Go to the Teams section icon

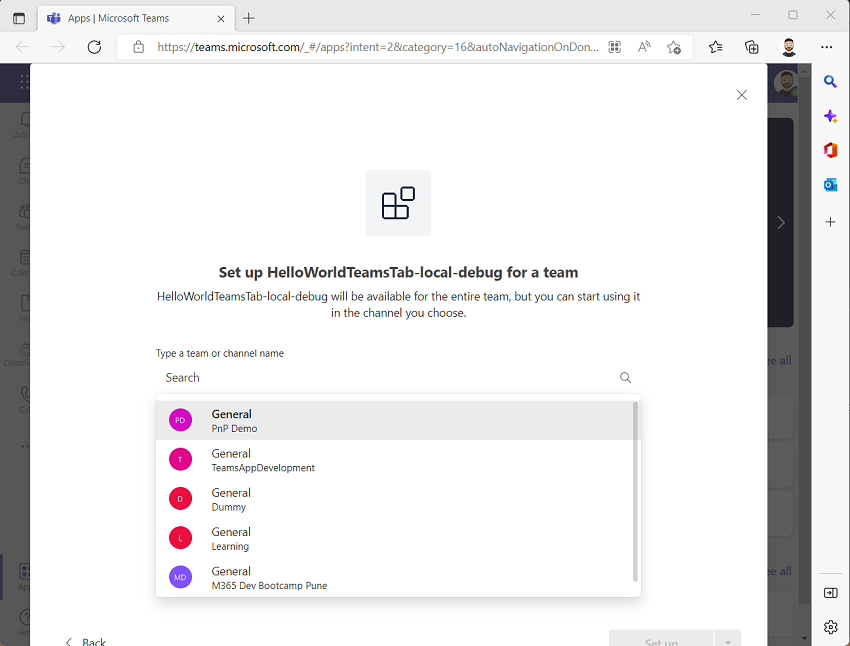point(23,213)
